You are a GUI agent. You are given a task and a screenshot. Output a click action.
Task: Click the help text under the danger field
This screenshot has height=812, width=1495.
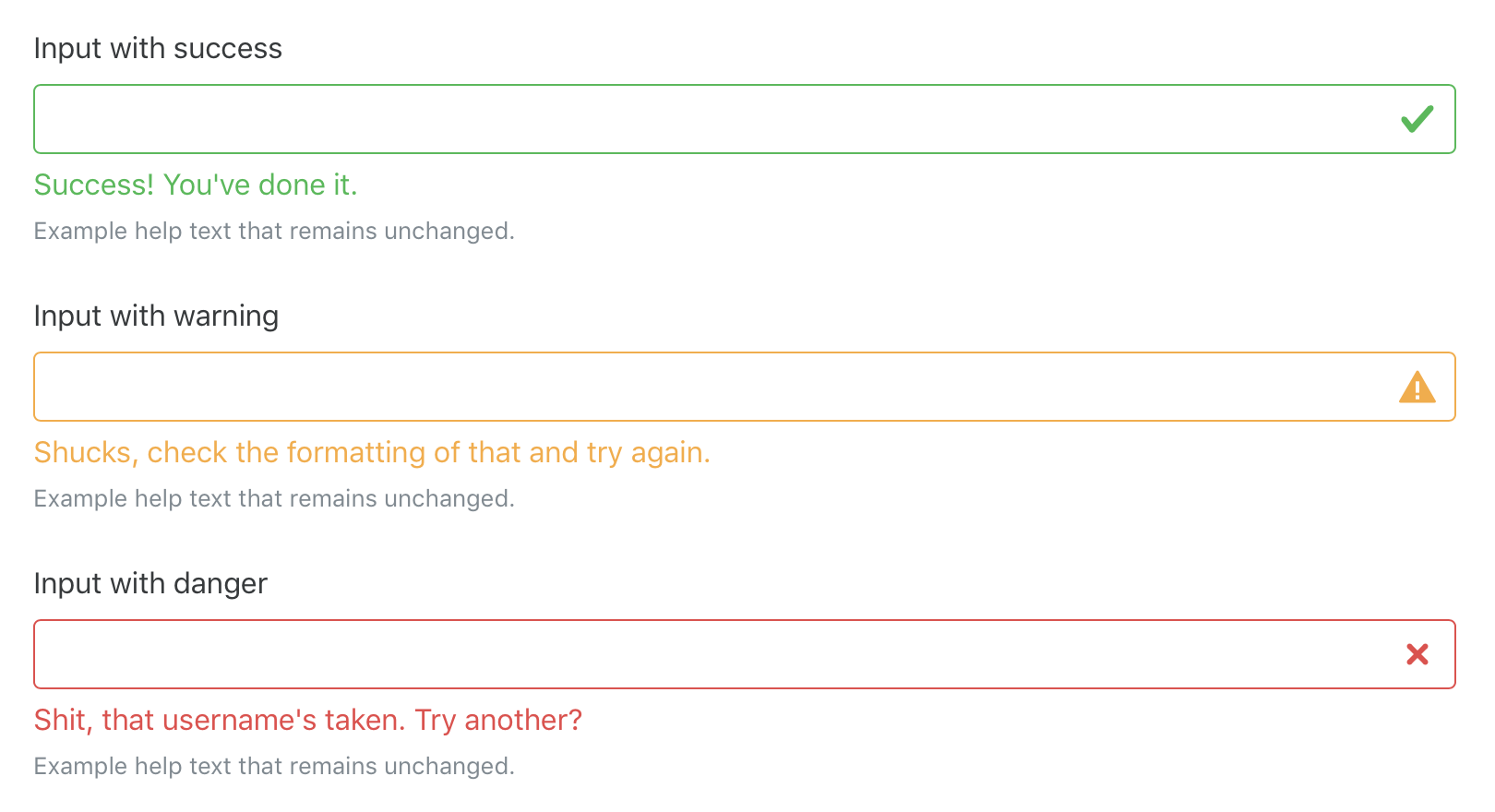coord(274,766)
